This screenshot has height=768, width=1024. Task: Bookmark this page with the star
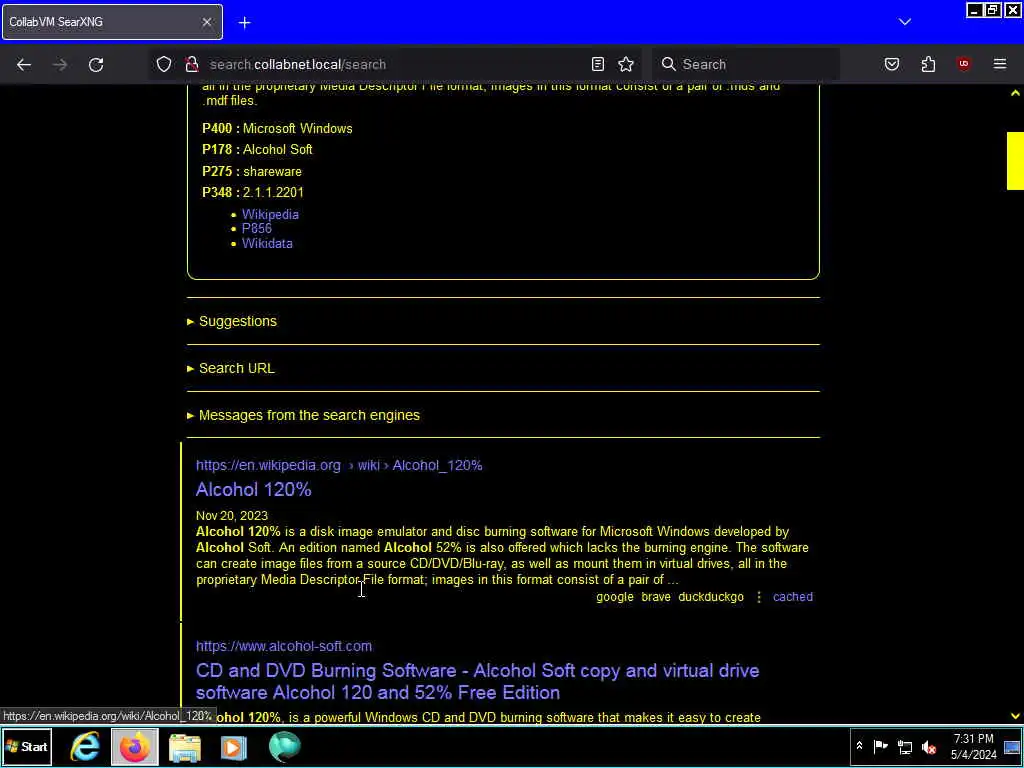626,64
